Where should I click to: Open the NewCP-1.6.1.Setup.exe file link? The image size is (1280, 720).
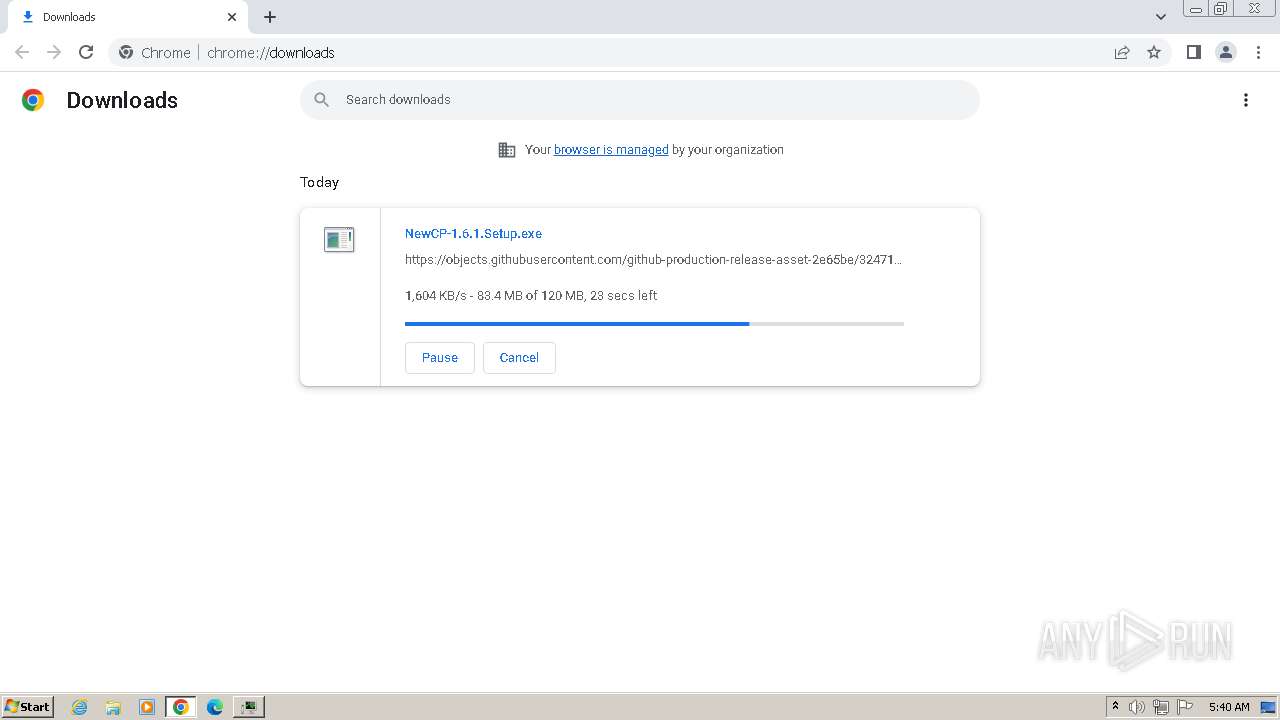[473, 234]
